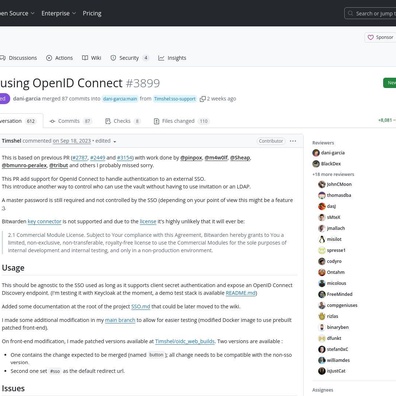Image resolution: width=396 pixels, height=396 pixels.
Task: Open the Pricing page link
Action: (92, 13)
